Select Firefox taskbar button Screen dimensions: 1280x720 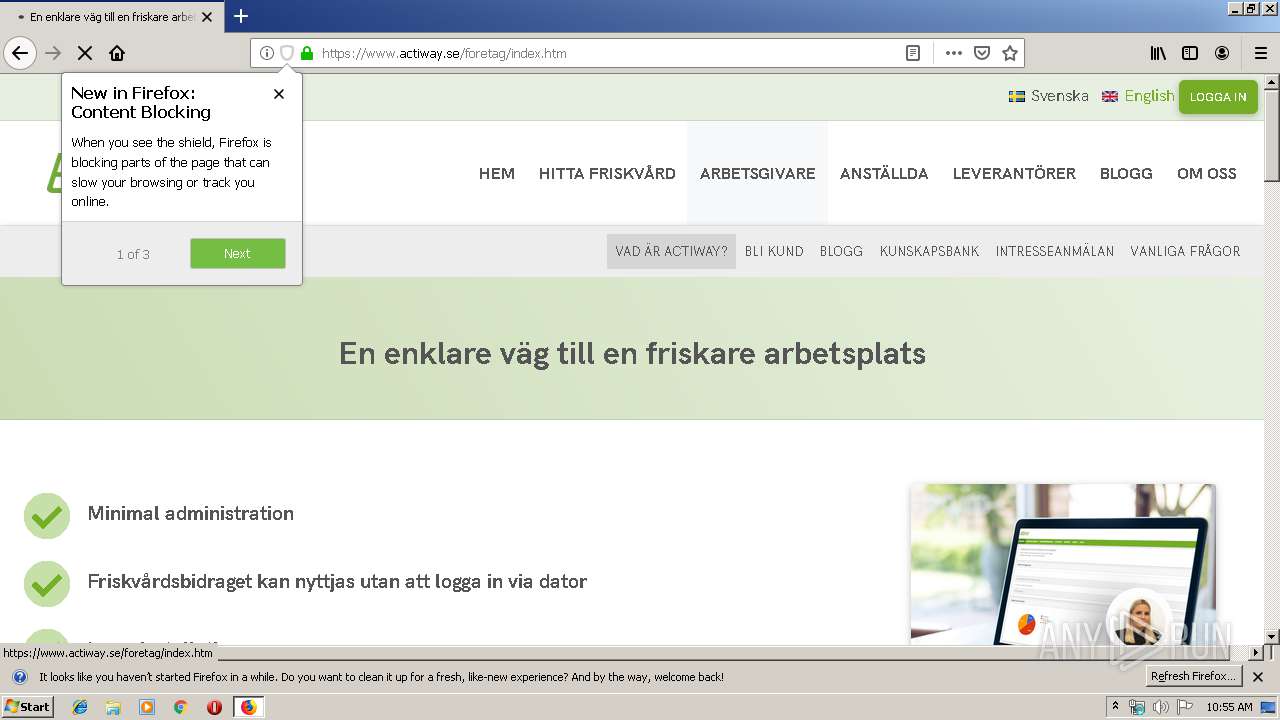248,707
